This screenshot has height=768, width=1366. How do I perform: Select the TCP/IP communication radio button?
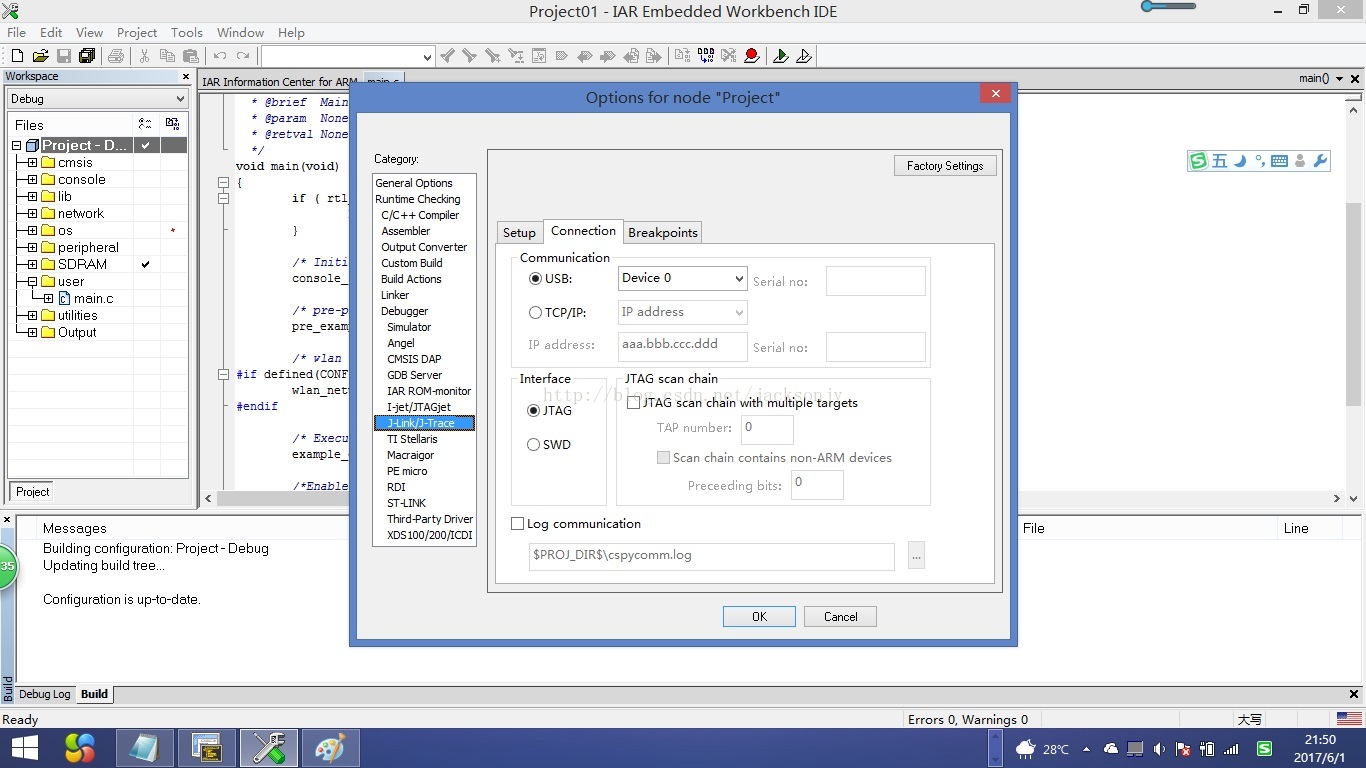tap(535, 313)
